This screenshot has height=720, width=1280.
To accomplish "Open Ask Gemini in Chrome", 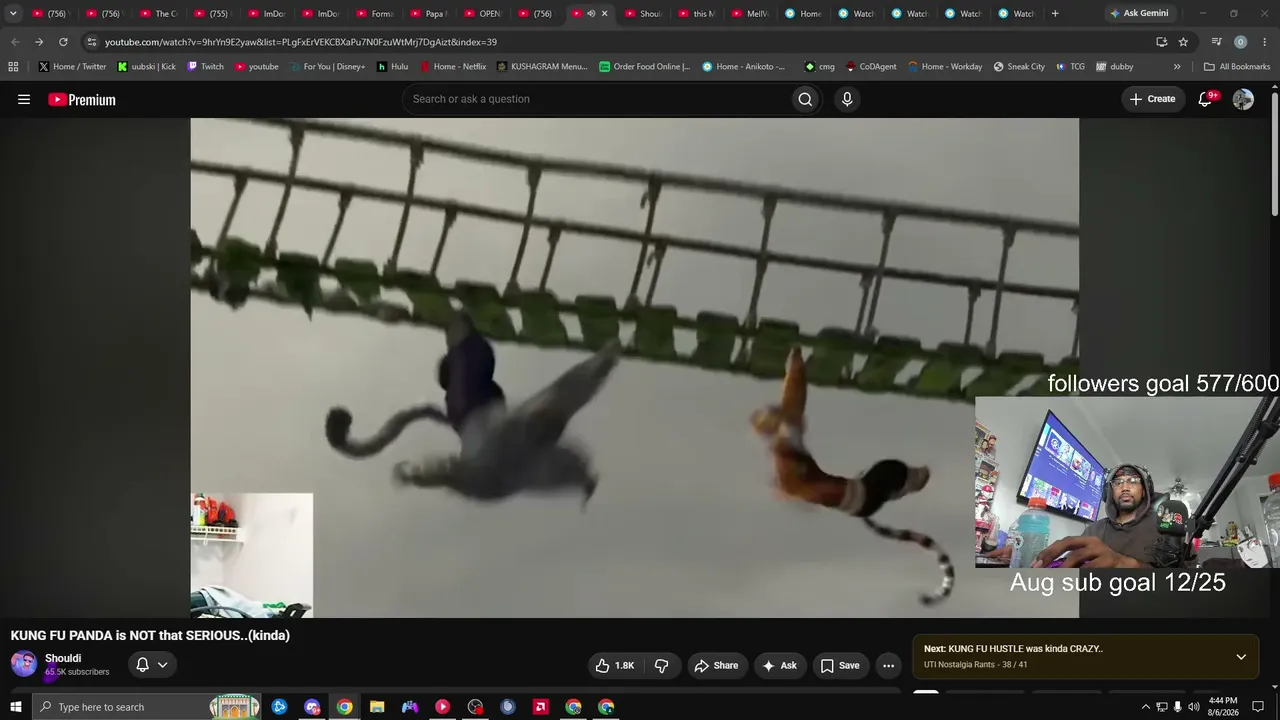I will (x=1139, y=14).
